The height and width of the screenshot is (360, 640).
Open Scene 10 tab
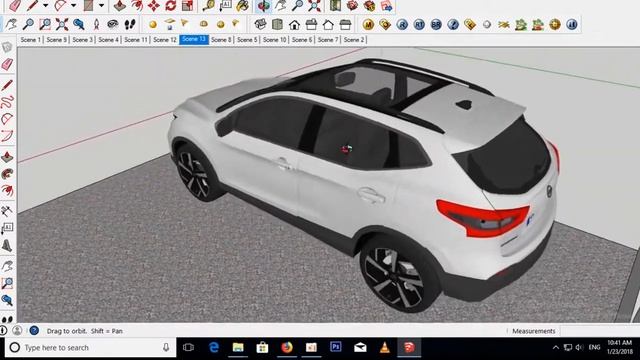[x=275, y=40]
